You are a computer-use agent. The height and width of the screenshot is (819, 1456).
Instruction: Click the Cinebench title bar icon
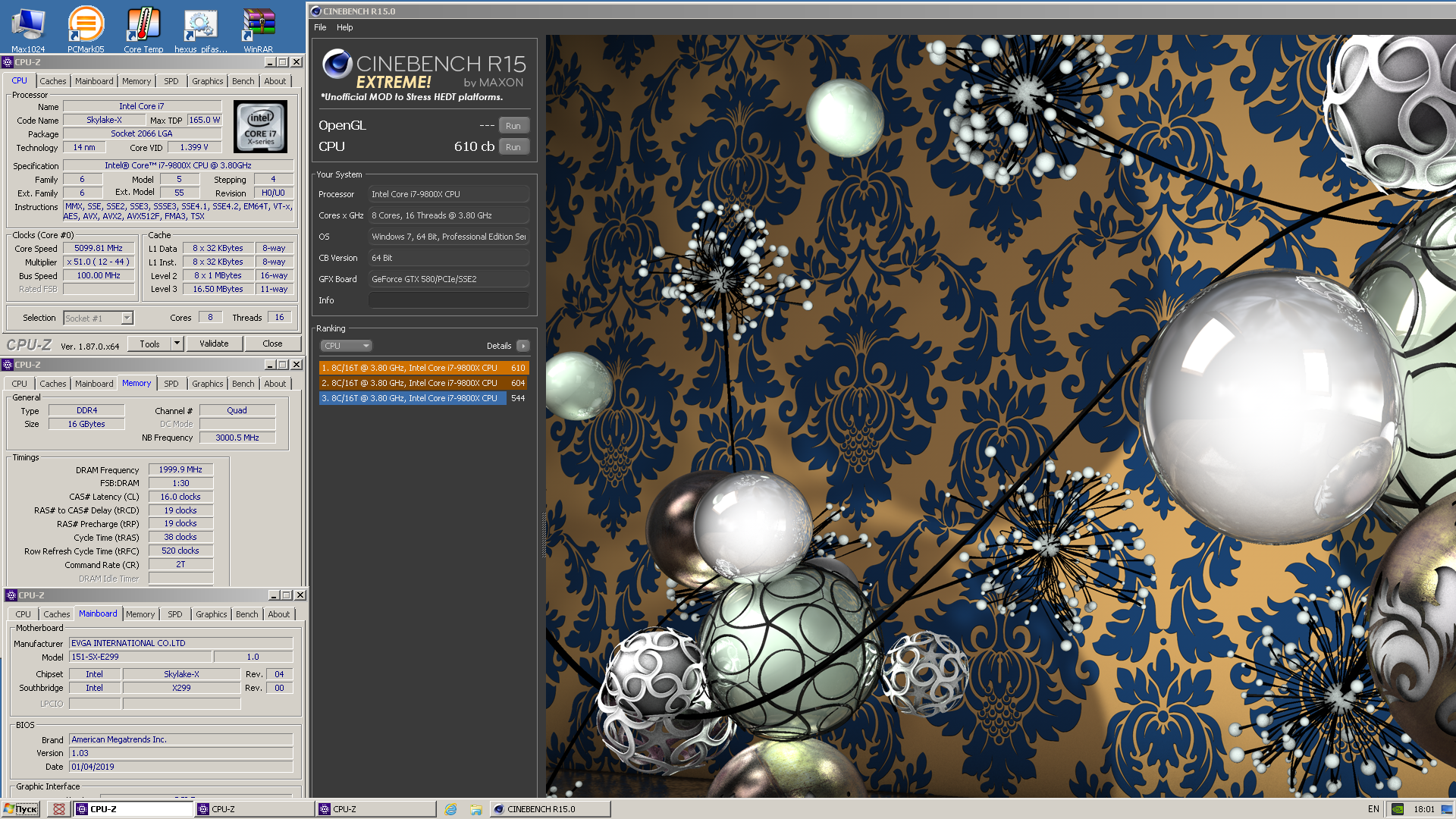click(316, 11)
